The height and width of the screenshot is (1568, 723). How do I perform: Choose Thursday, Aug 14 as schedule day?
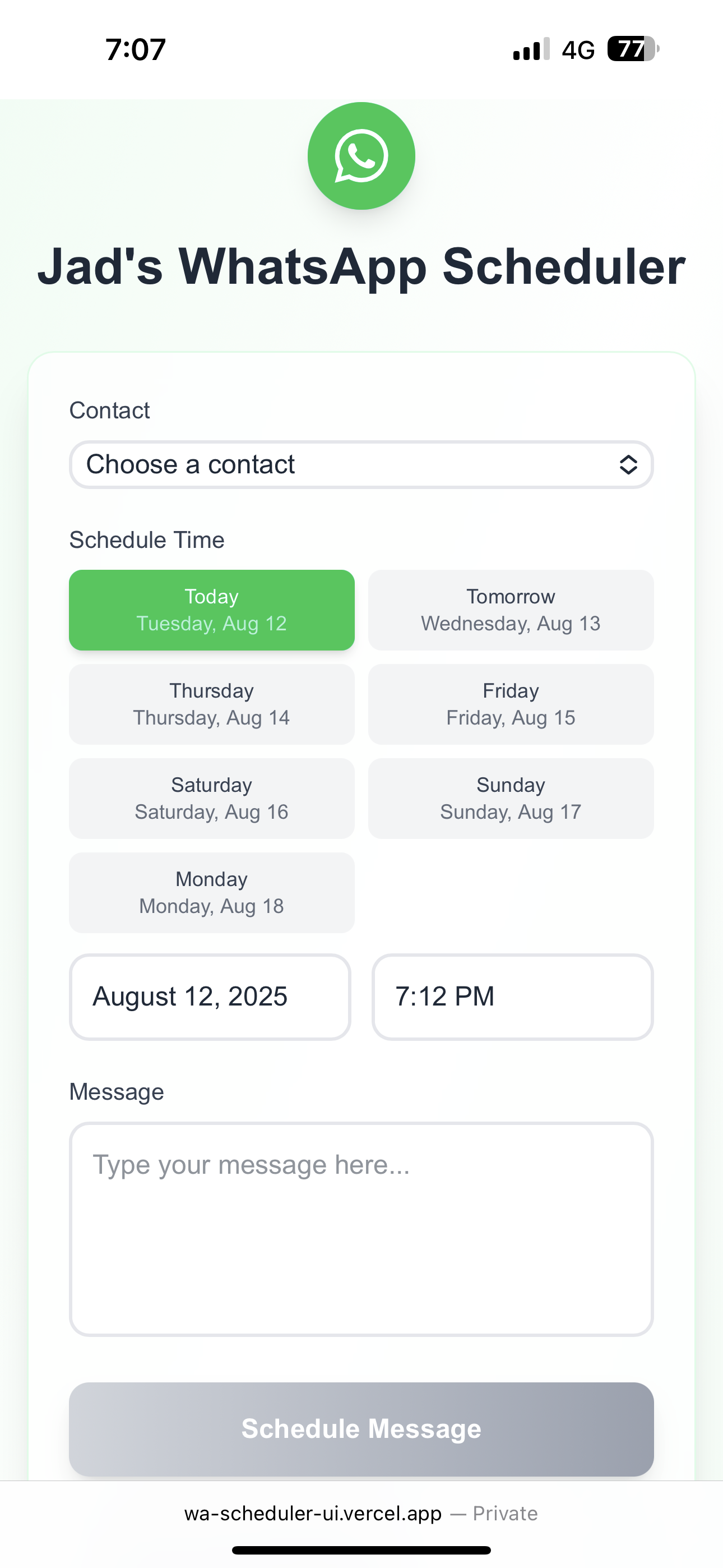click(211, 704)
